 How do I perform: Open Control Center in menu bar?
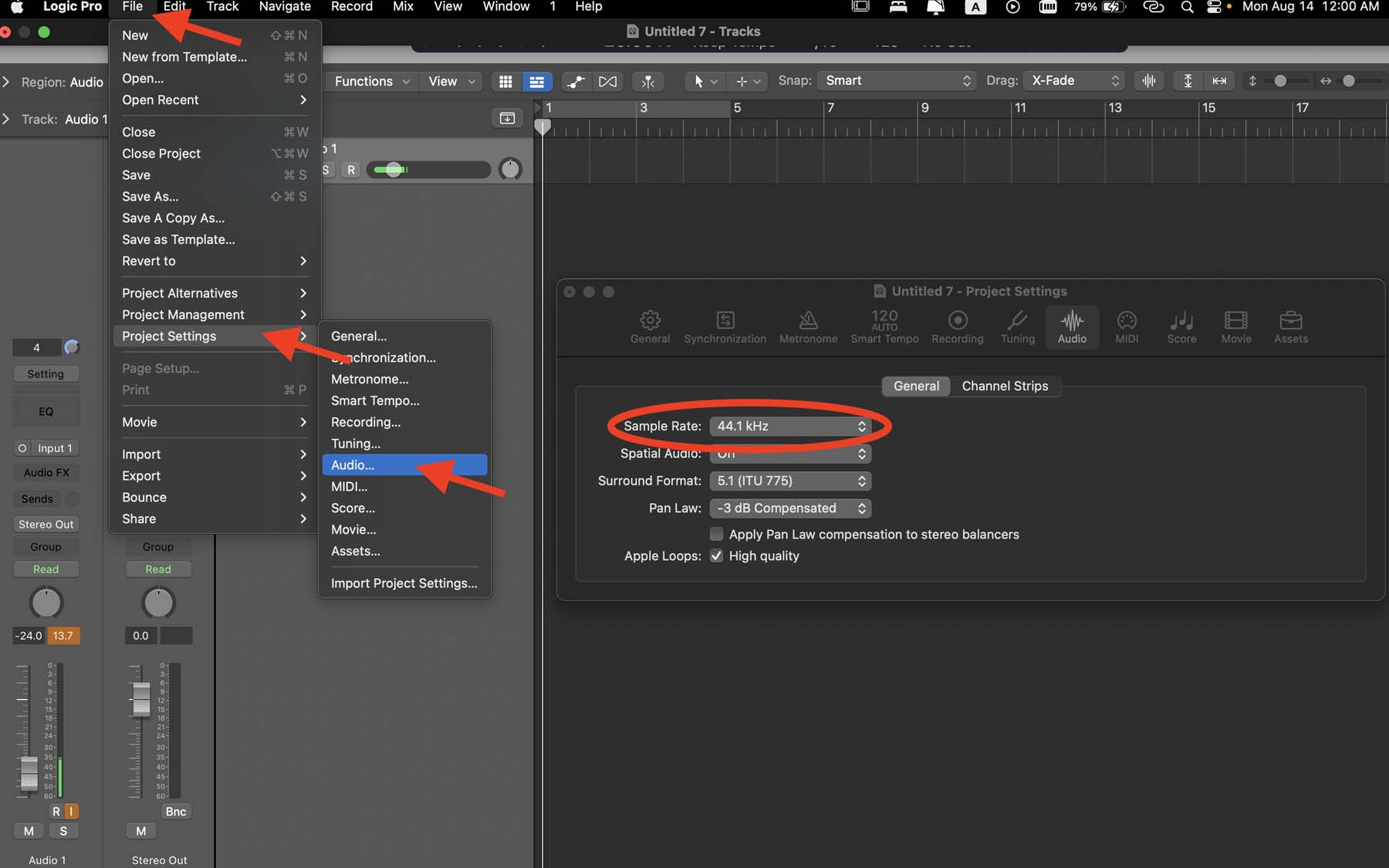(1214, 7)
